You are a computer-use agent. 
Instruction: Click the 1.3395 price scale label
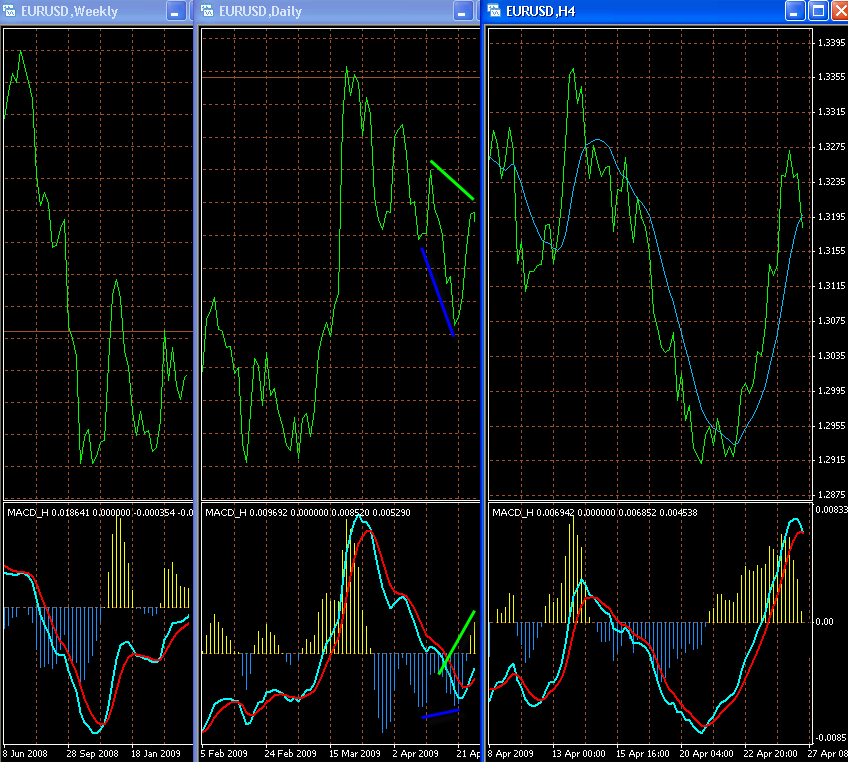(832, 43)
